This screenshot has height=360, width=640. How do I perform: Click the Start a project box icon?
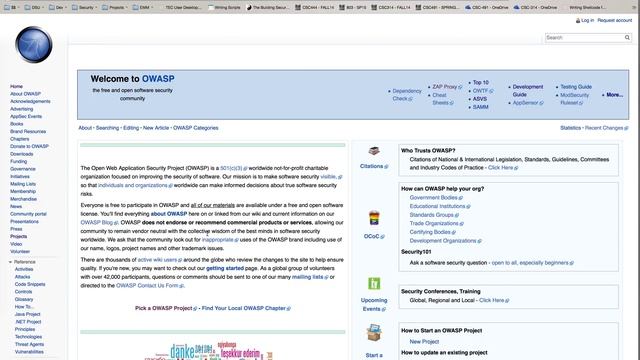(x=374, y=333)
